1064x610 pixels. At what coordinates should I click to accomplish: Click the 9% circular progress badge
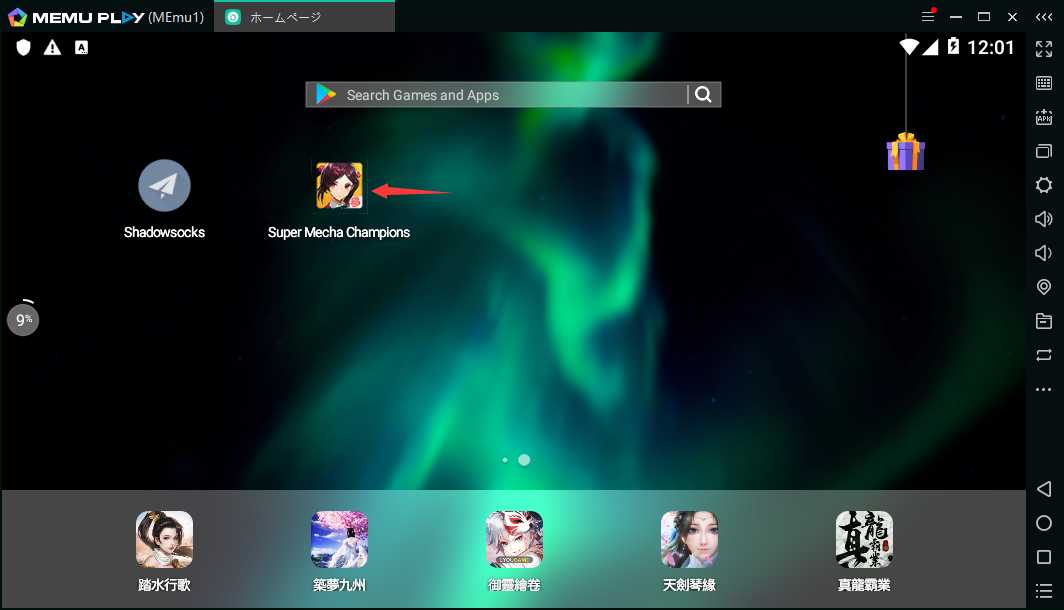[x=22, y=319]
